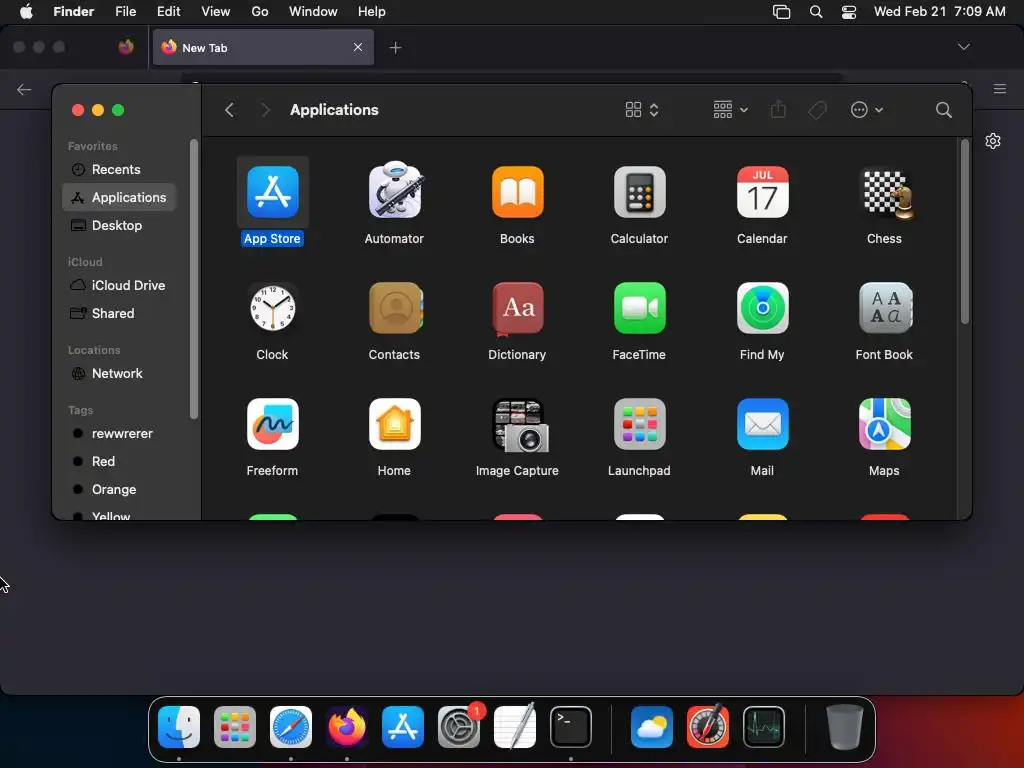1024x768 pixels.
Task: Open Weather app from the Dock
Action: [652, 727]
